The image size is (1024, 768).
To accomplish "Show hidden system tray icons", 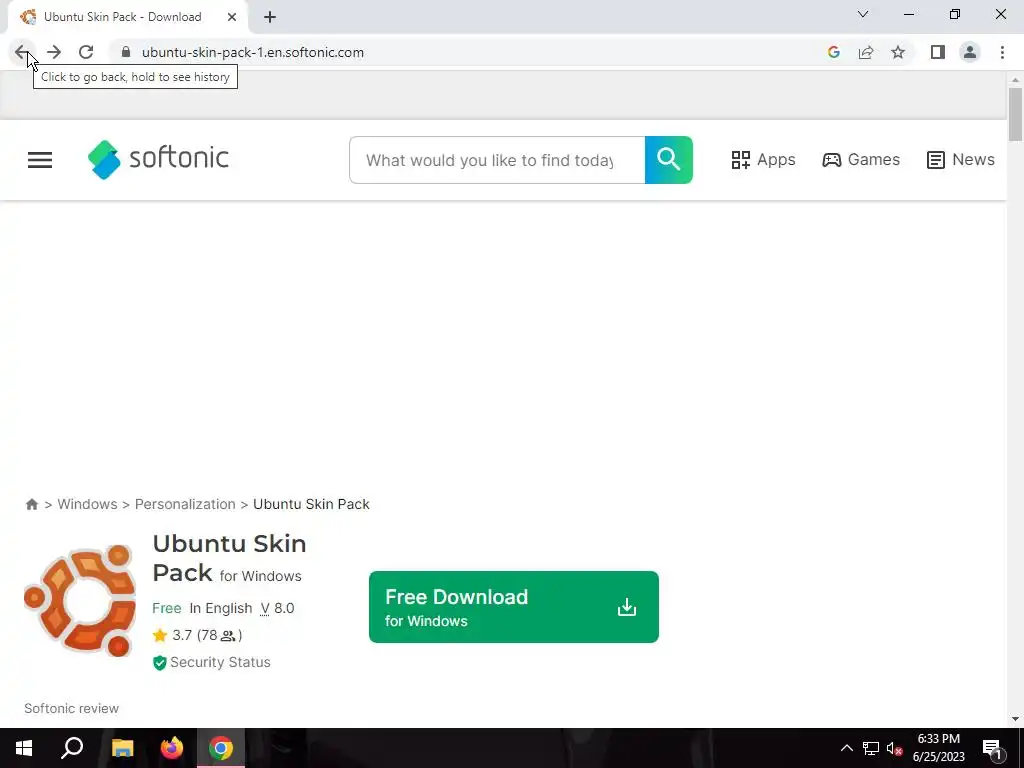I will click(x=846, y=748).
